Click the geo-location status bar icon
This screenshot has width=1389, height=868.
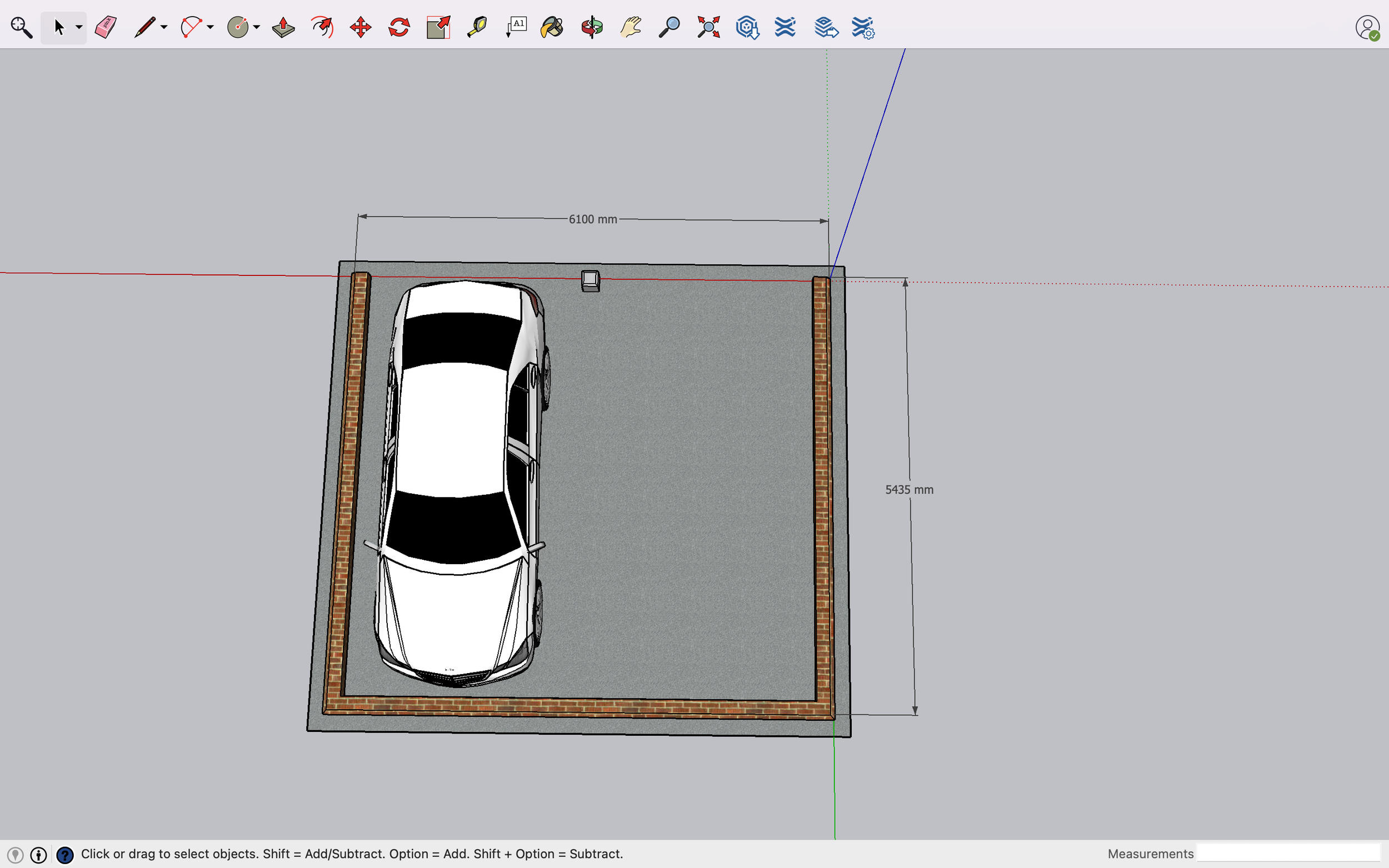point(16,855)
